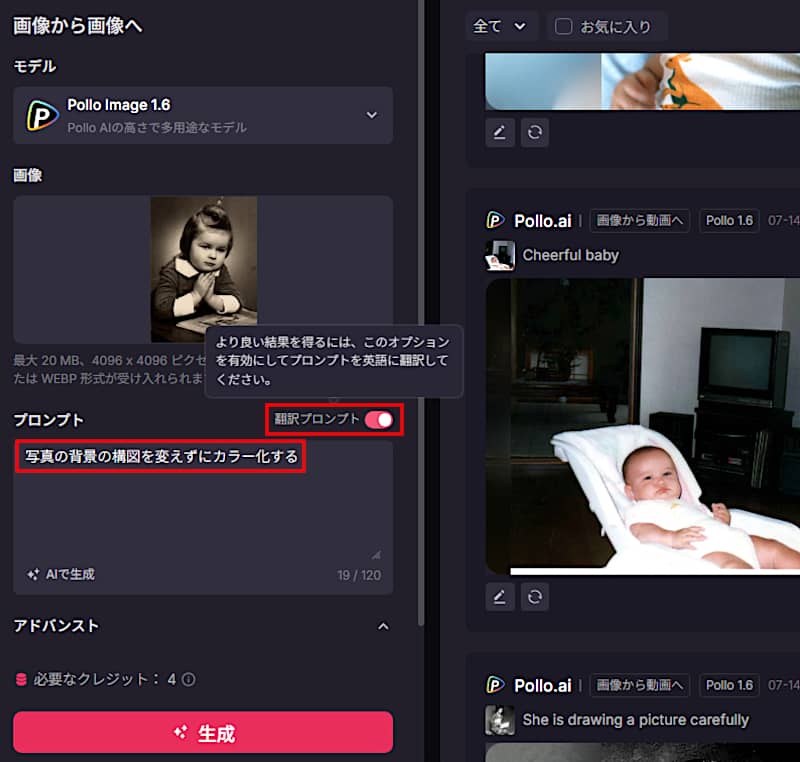Click edit icon under top cropped image
Viewport: 800px width, 762px height.
pos(500,132)
